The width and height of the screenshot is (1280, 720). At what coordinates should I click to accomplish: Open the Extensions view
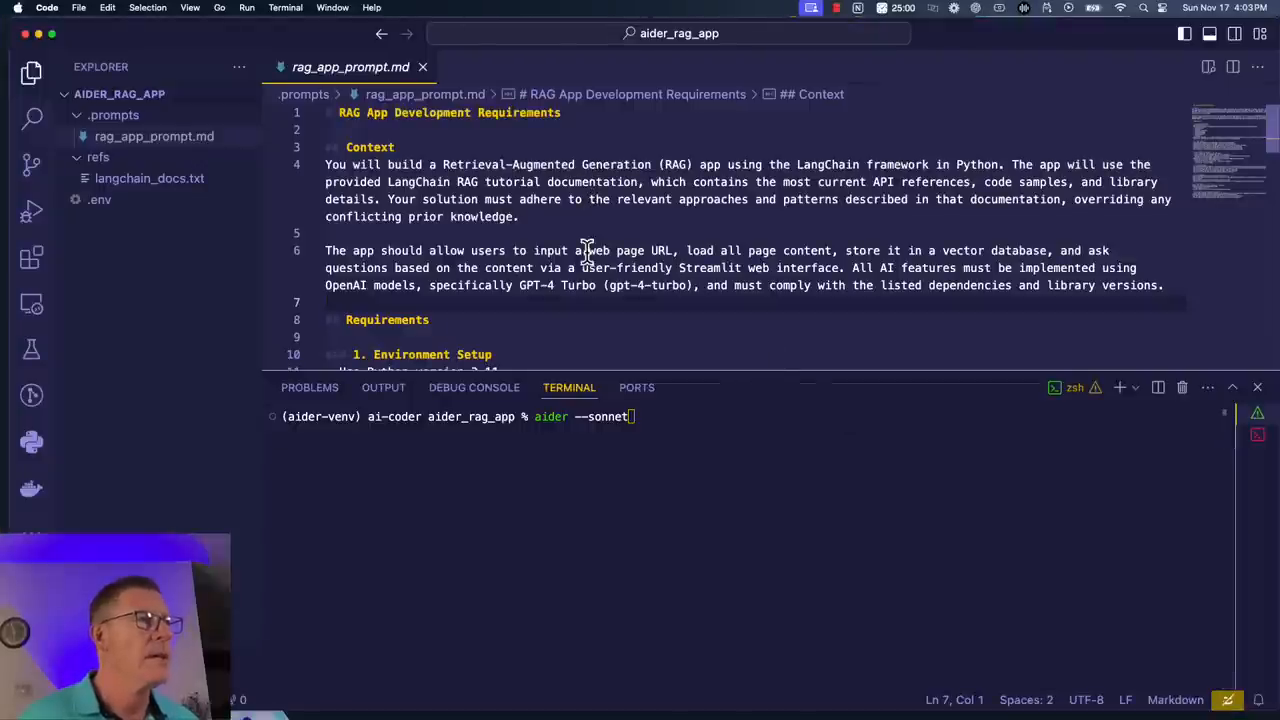point(31,258)
